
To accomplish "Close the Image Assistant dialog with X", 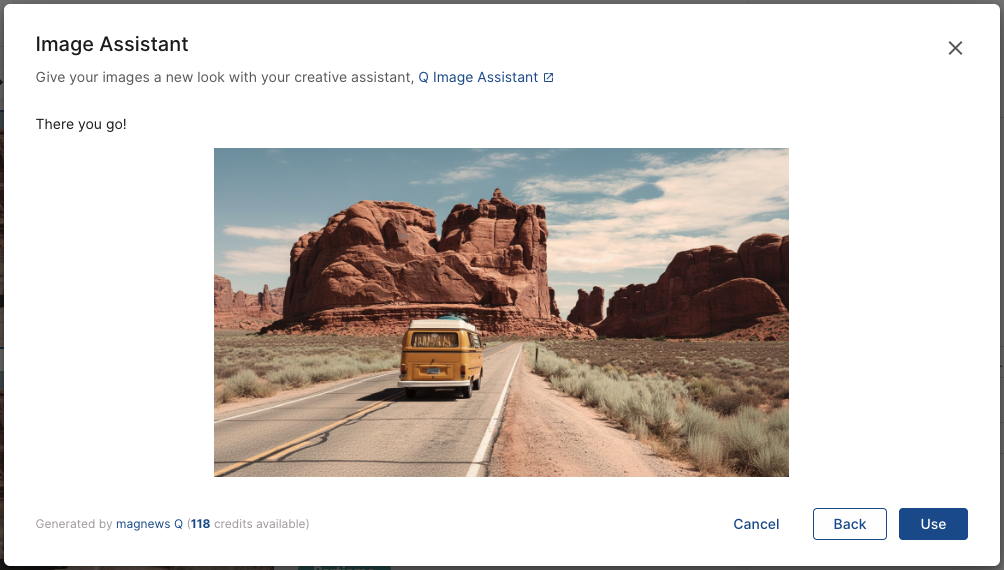I will 955,48.
